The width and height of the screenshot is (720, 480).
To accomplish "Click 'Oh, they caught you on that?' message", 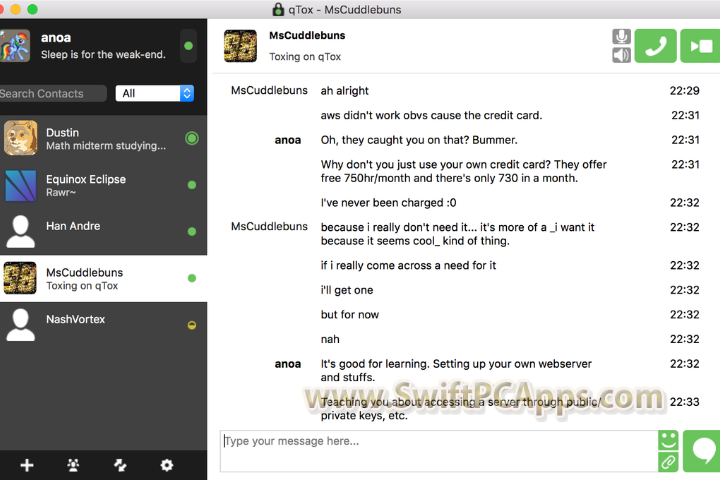I will coord(419,140).
